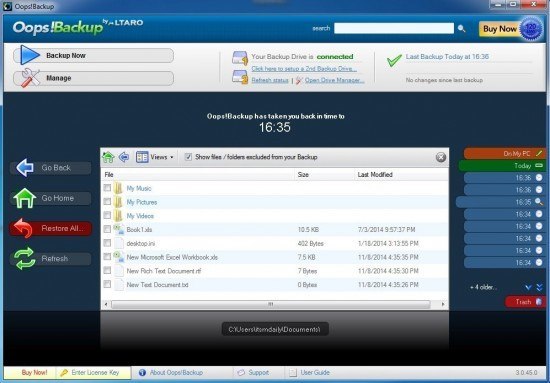Open the red Trash entry
550x383 pixels.
(x=525, y=302)
